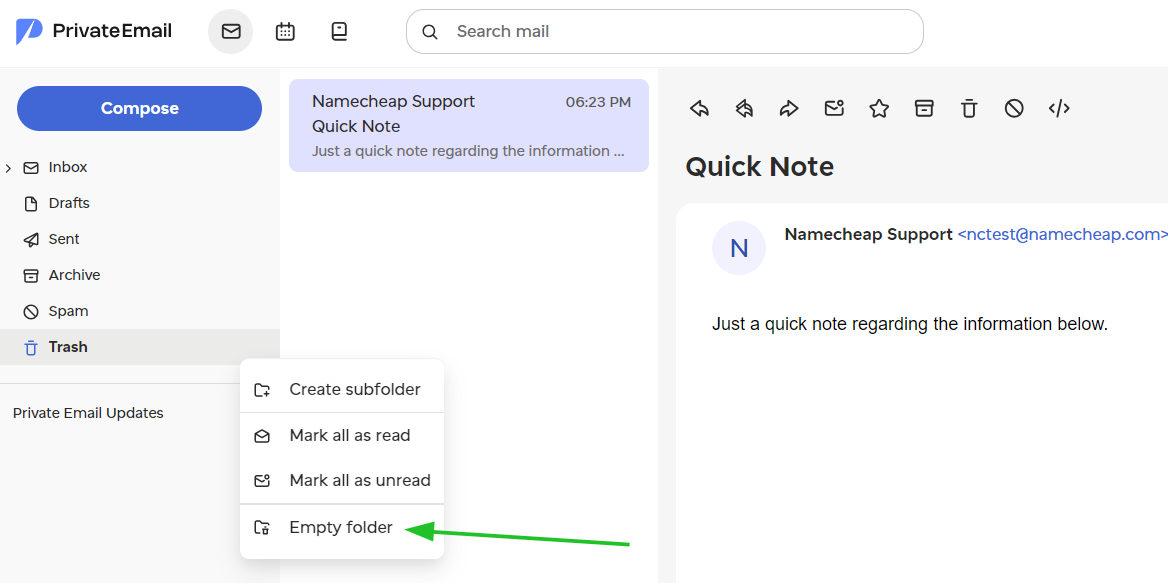Click the Private Email Updates link
This screenshot has height=583, width=1168.
coord(88,413)
